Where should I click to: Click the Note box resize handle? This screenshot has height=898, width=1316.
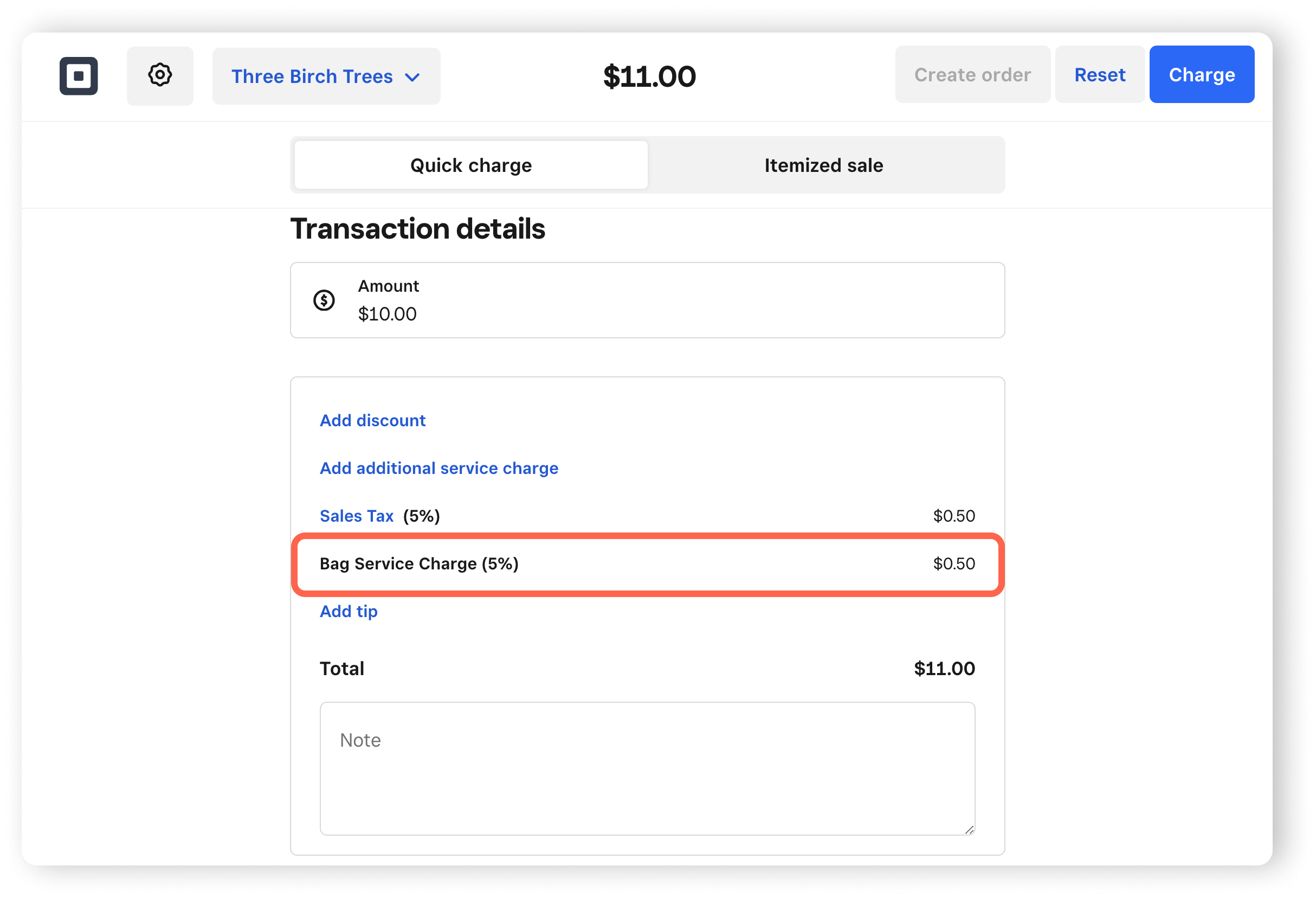(970, 829)
